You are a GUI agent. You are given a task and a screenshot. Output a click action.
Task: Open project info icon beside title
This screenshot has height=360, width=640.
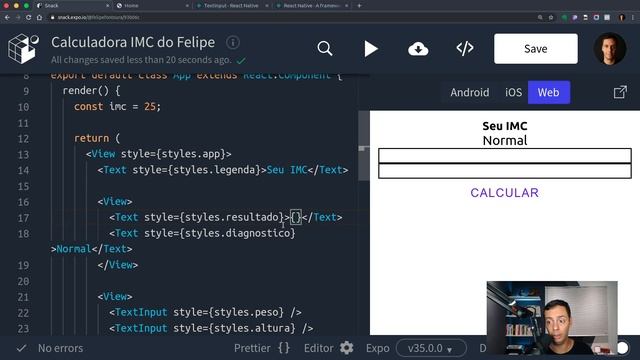click(233, 42)
